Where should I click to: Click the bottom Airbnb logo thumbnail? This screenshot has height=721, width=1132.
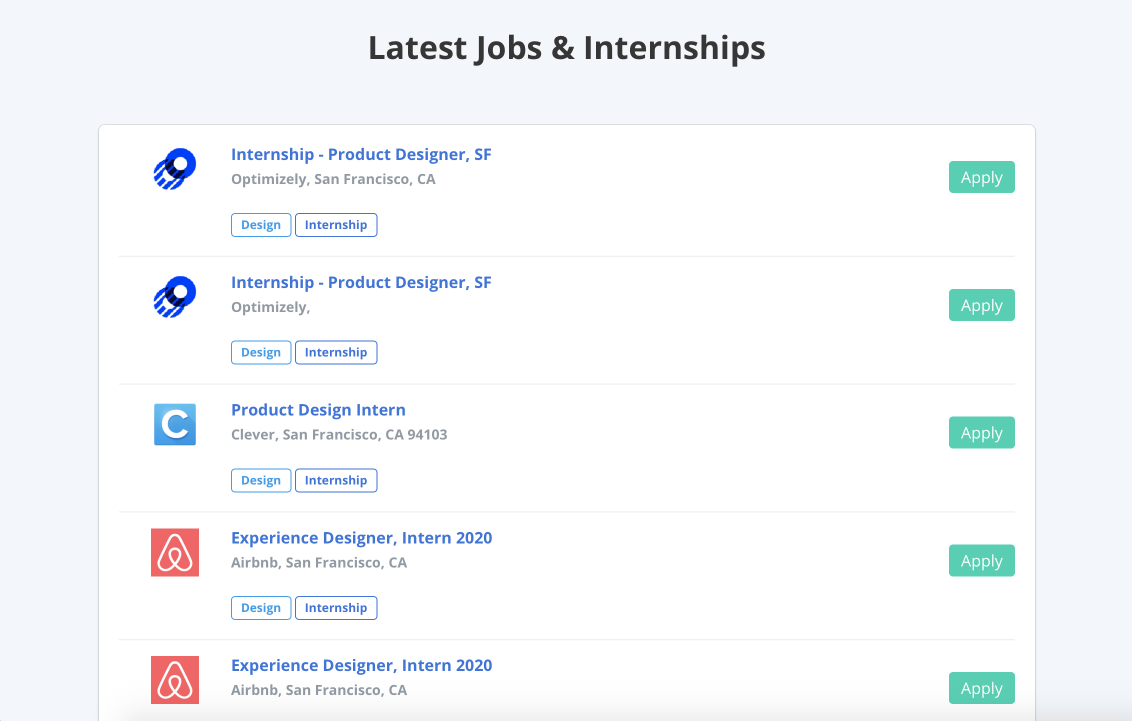[175, 680]
